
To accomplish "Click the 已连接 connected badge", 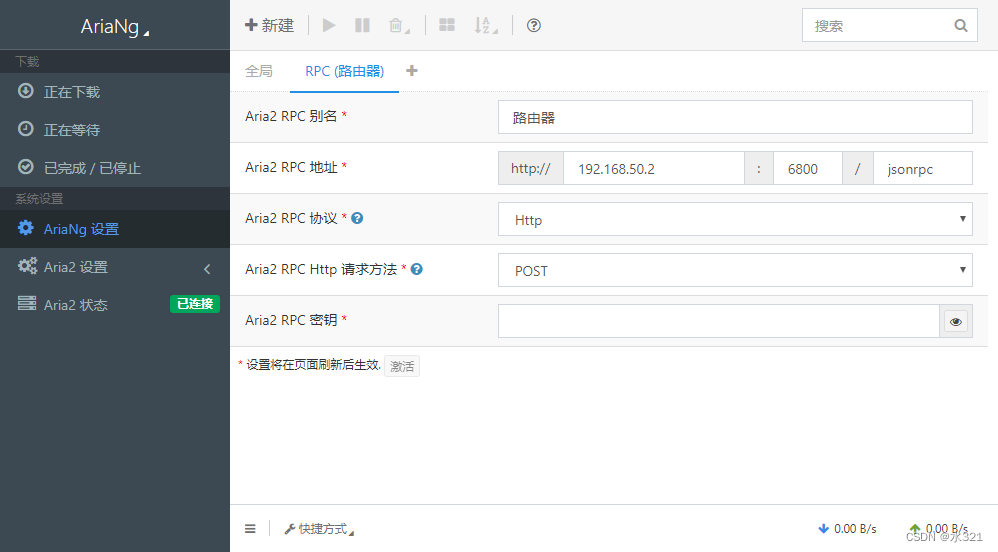I will tap(195, 304).
